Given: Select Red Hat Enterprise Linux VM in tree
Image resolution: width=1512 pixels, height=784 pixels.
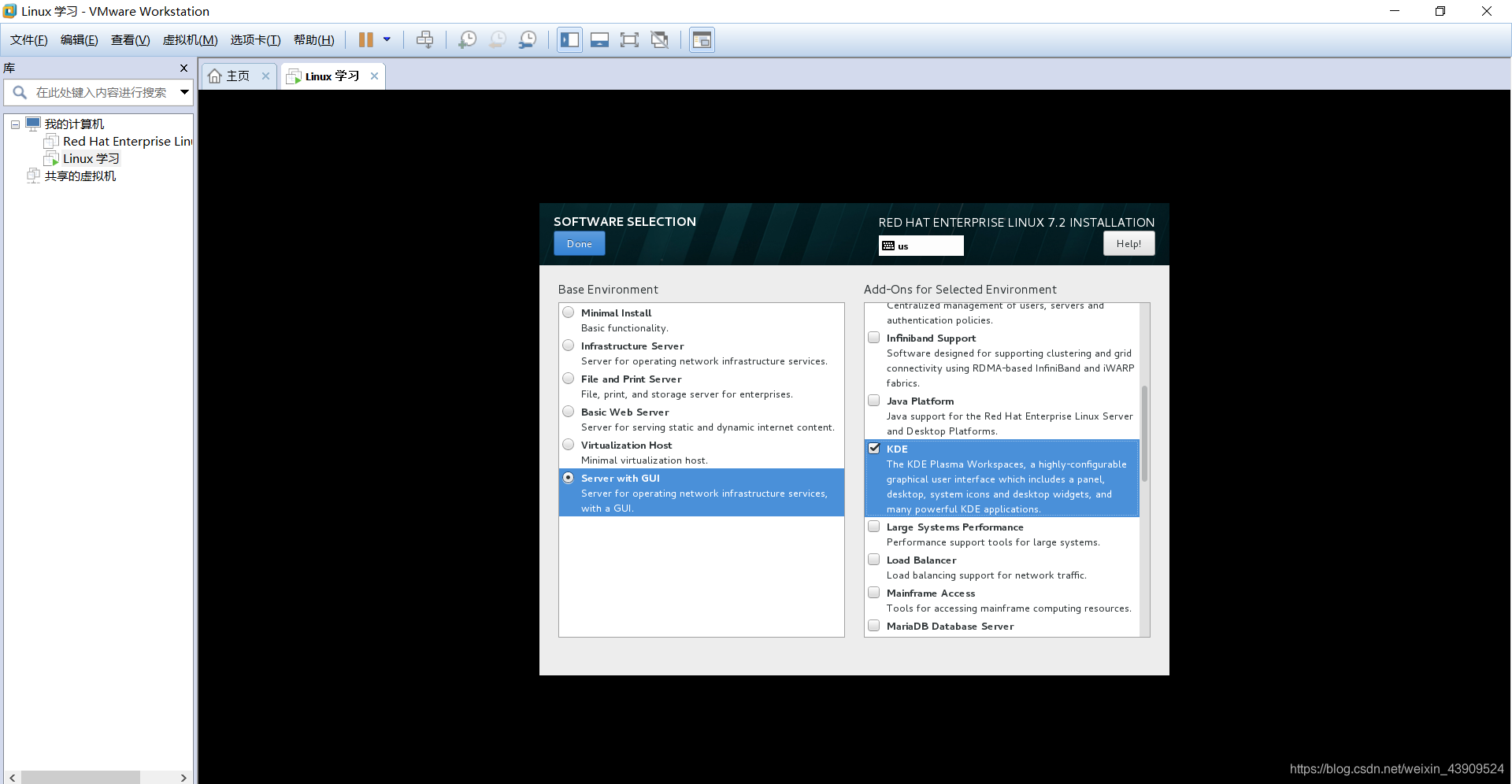Looking at the screenshot, I should pos(118,141).
